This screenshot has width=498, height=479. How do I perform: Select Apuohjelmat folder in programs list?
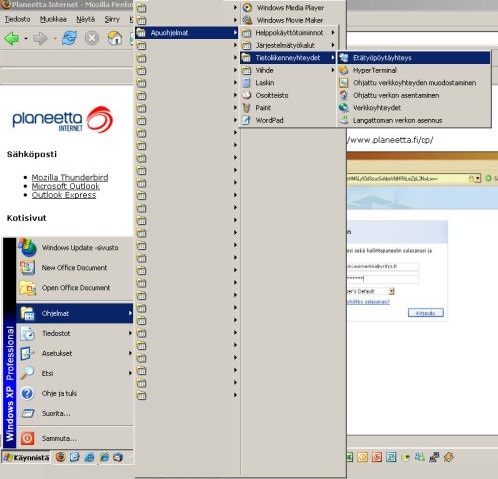point(186,33)
